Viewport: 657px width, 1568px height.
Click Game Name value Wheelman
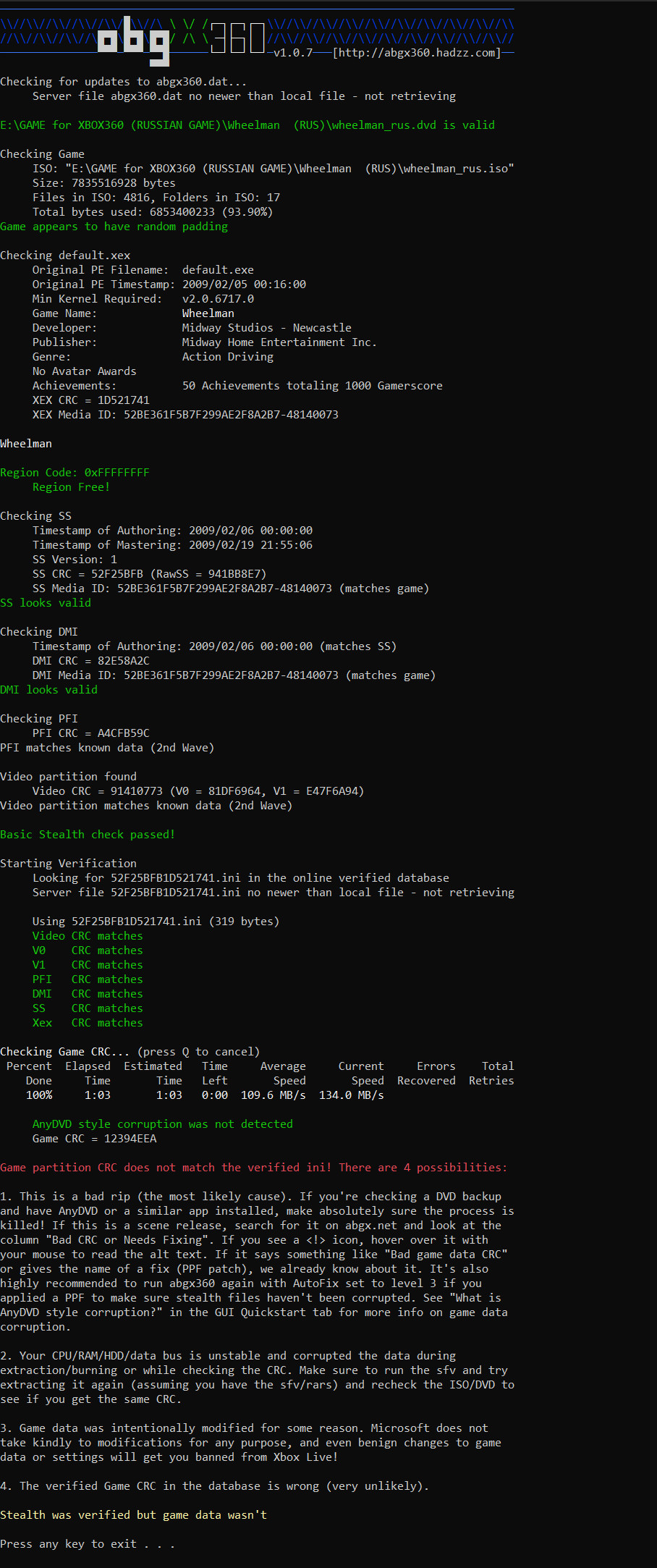click(208, 313)
